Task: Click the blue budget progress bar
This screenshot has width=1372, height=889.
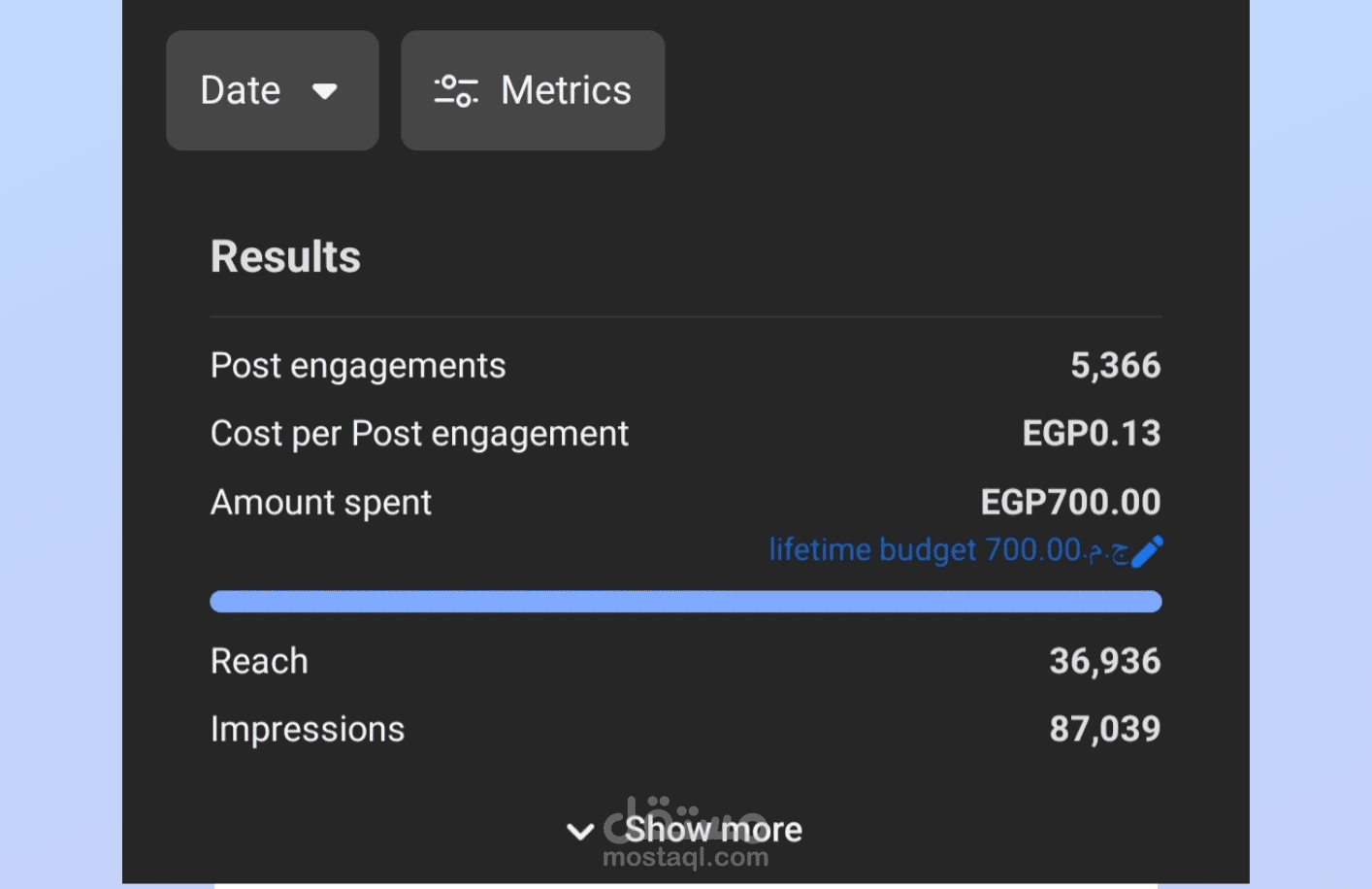Action: click(x=685, y=602)
